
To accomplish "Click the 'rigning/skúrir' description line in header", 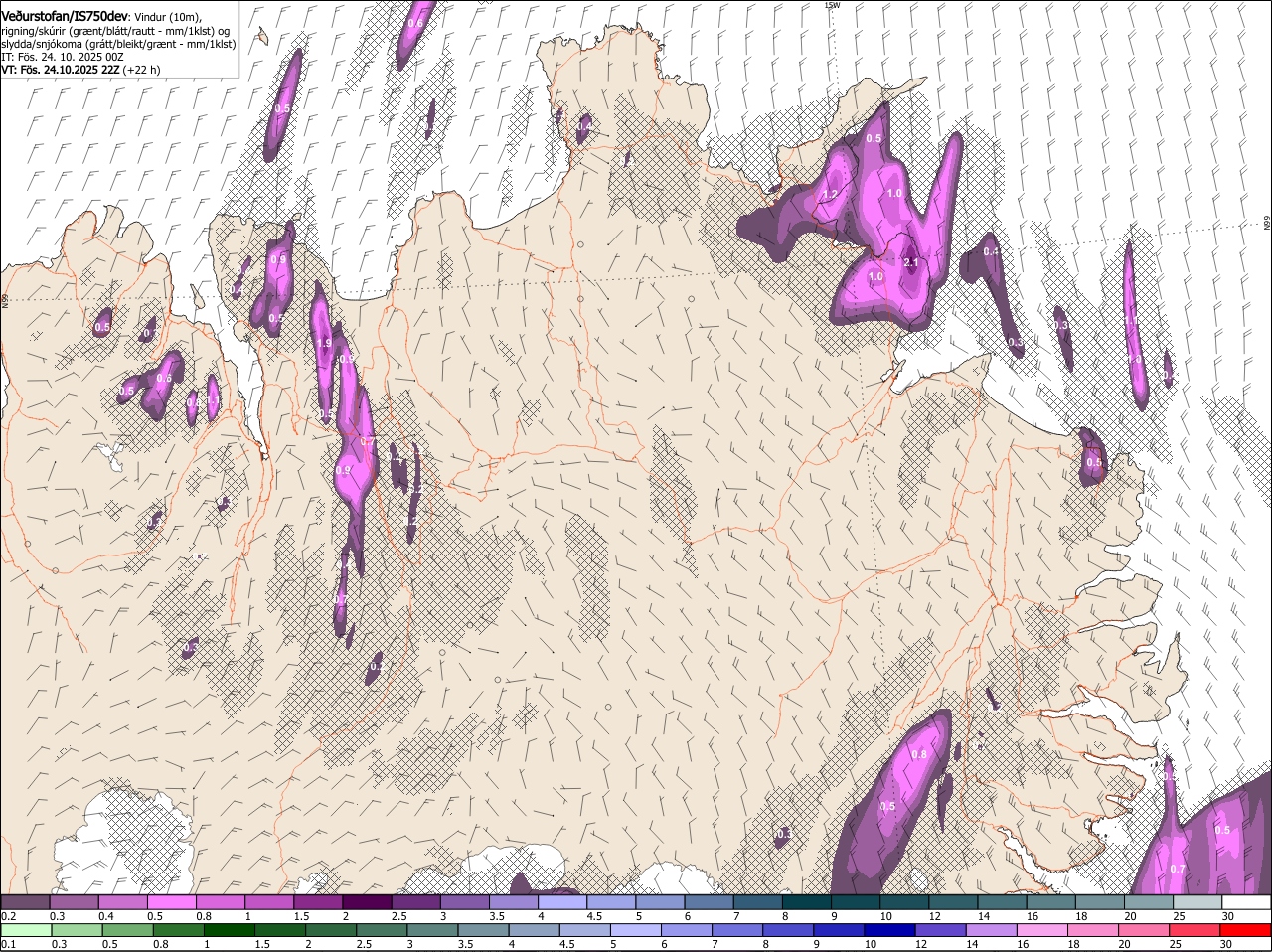I will point(115,31).
